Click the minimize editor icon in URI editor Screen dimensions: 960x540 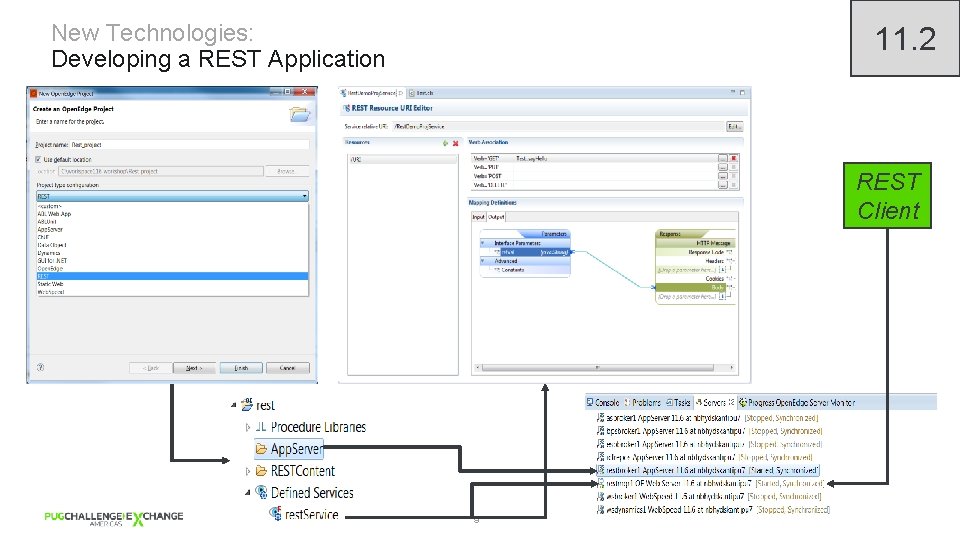tap(733, 92)
